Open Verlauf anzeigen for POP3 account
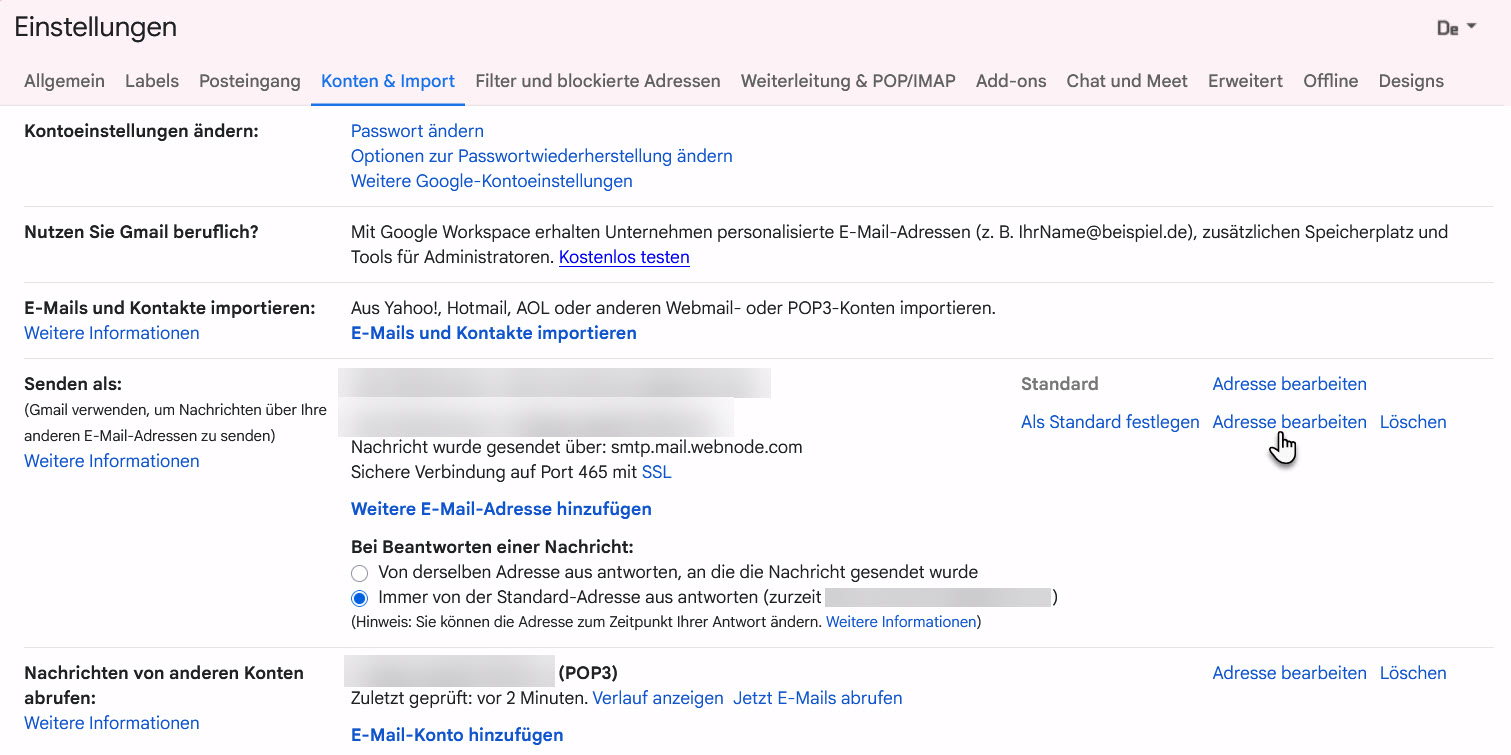The width and height of the screenshot is (1511, 755). [x=658, y=698]
